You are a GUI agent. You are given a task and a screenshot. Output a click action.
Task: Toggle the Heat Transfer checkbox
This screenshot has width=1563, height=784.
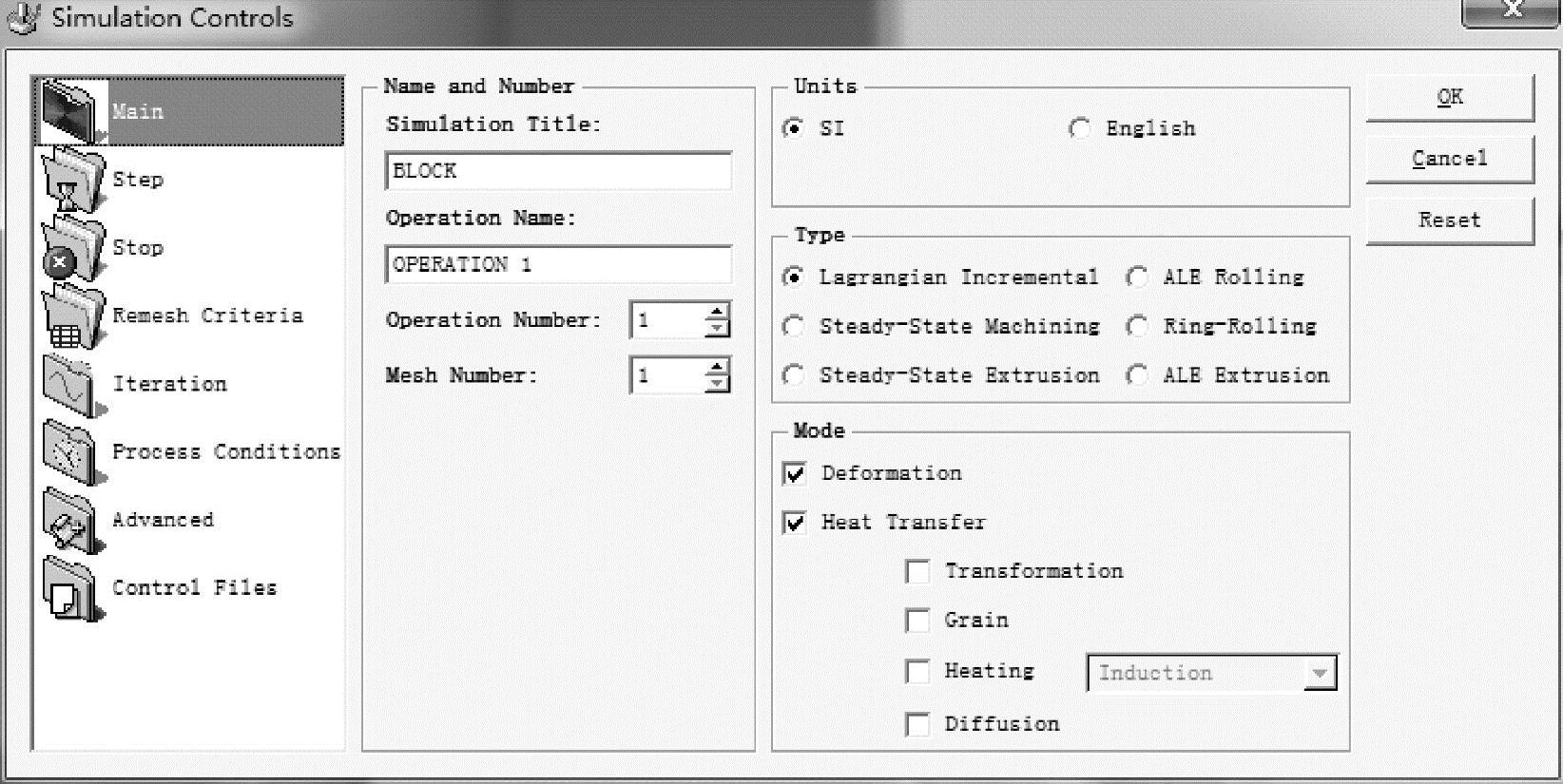(795, 523)
